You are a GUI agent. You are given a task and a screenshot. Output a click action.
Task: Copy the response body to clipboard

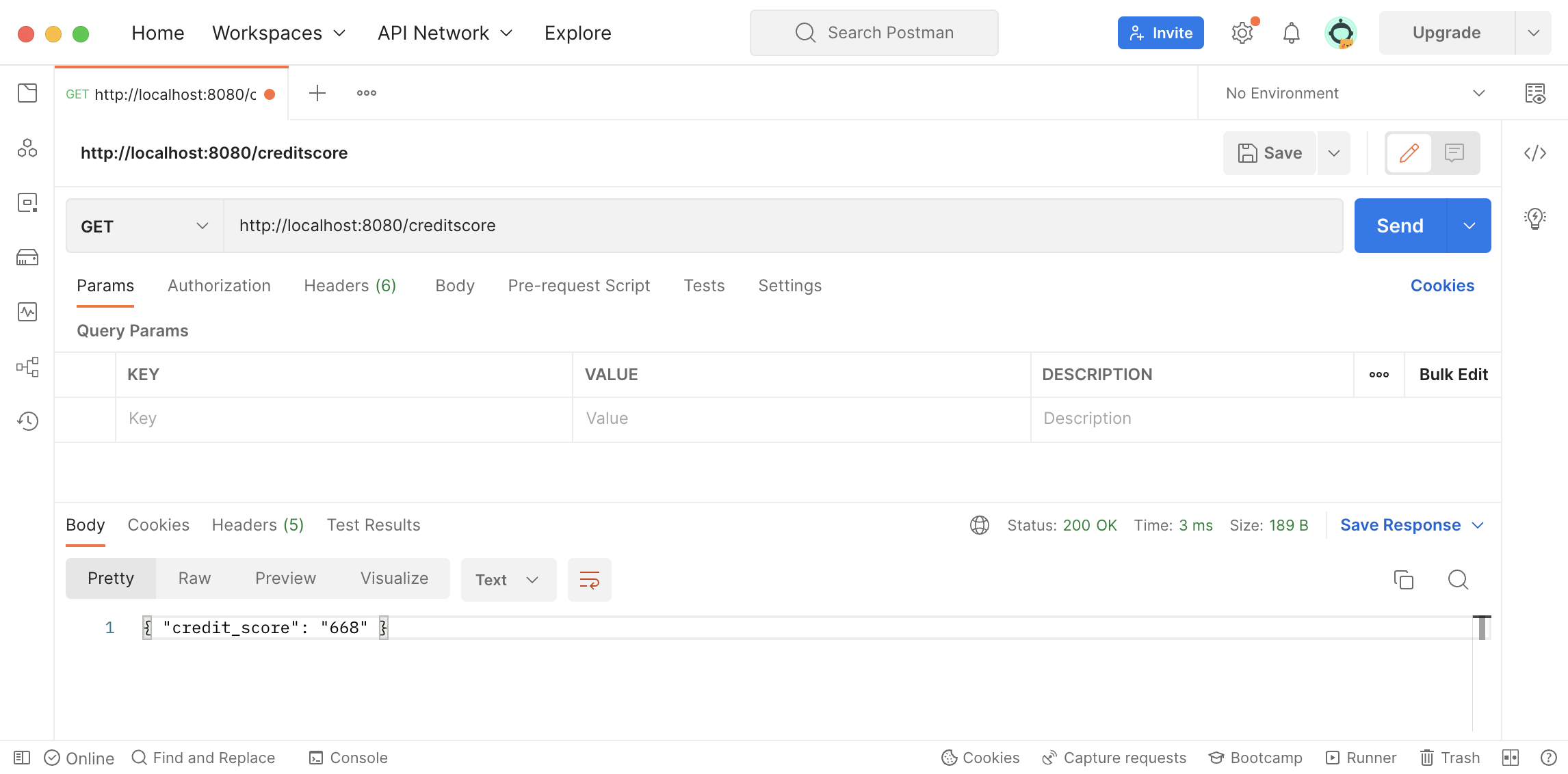pos(1403,580)
